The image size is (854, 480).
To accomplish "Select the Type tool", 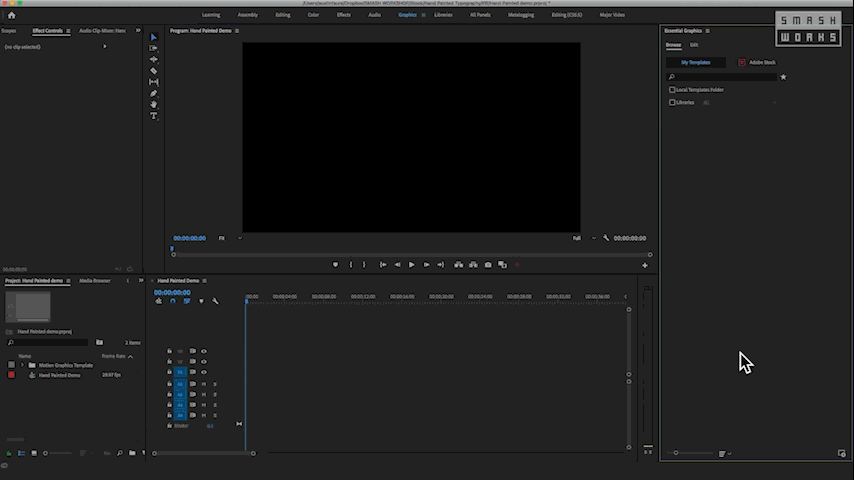I will click(154, 116).
